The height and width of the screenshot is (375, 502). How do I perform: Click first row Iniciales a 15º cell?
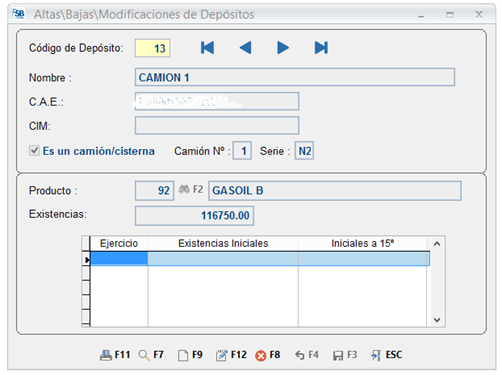(x=364, y=259)
